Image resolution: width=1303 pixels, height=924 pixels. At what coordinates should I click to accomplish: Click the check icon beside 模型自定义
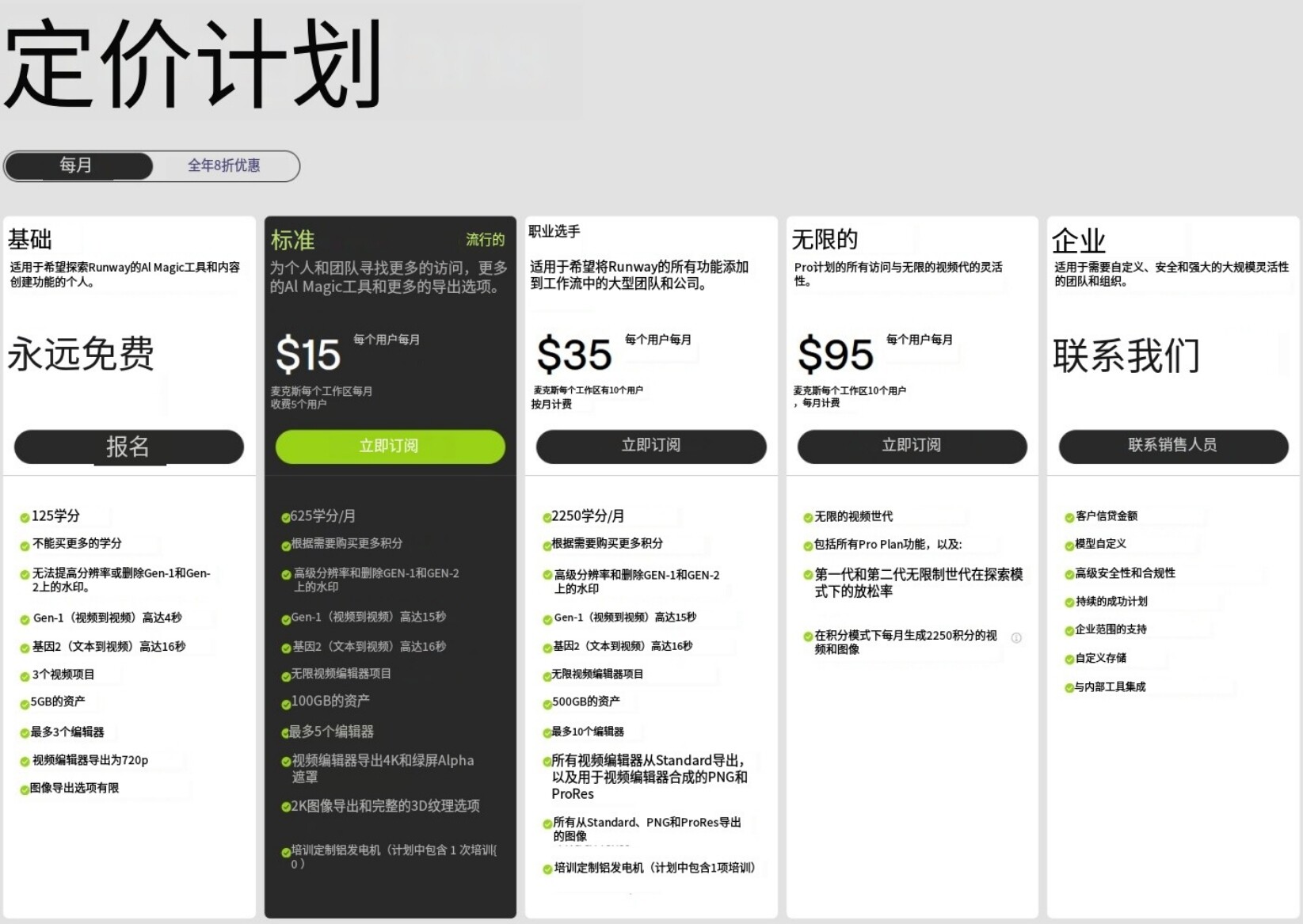point(1069,546)
